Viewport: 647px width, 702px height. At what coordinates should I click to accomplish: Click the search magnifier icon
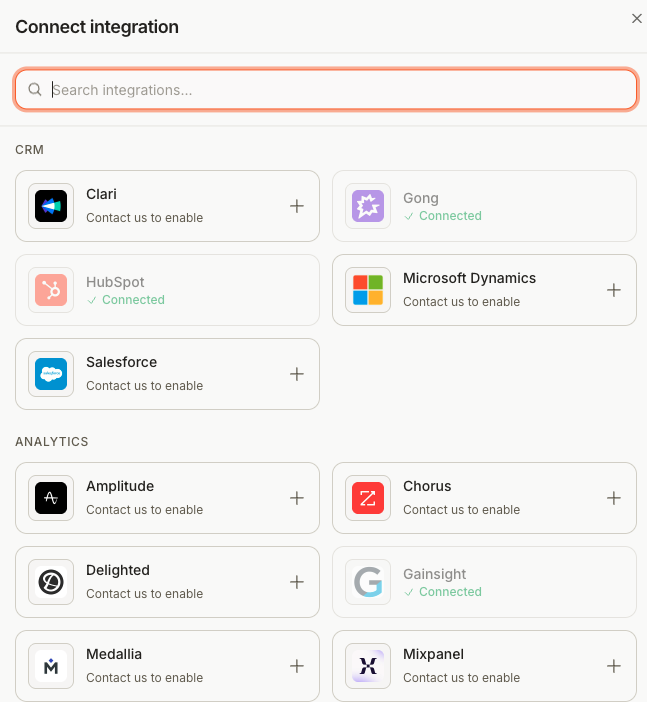(x=35, y=90)
